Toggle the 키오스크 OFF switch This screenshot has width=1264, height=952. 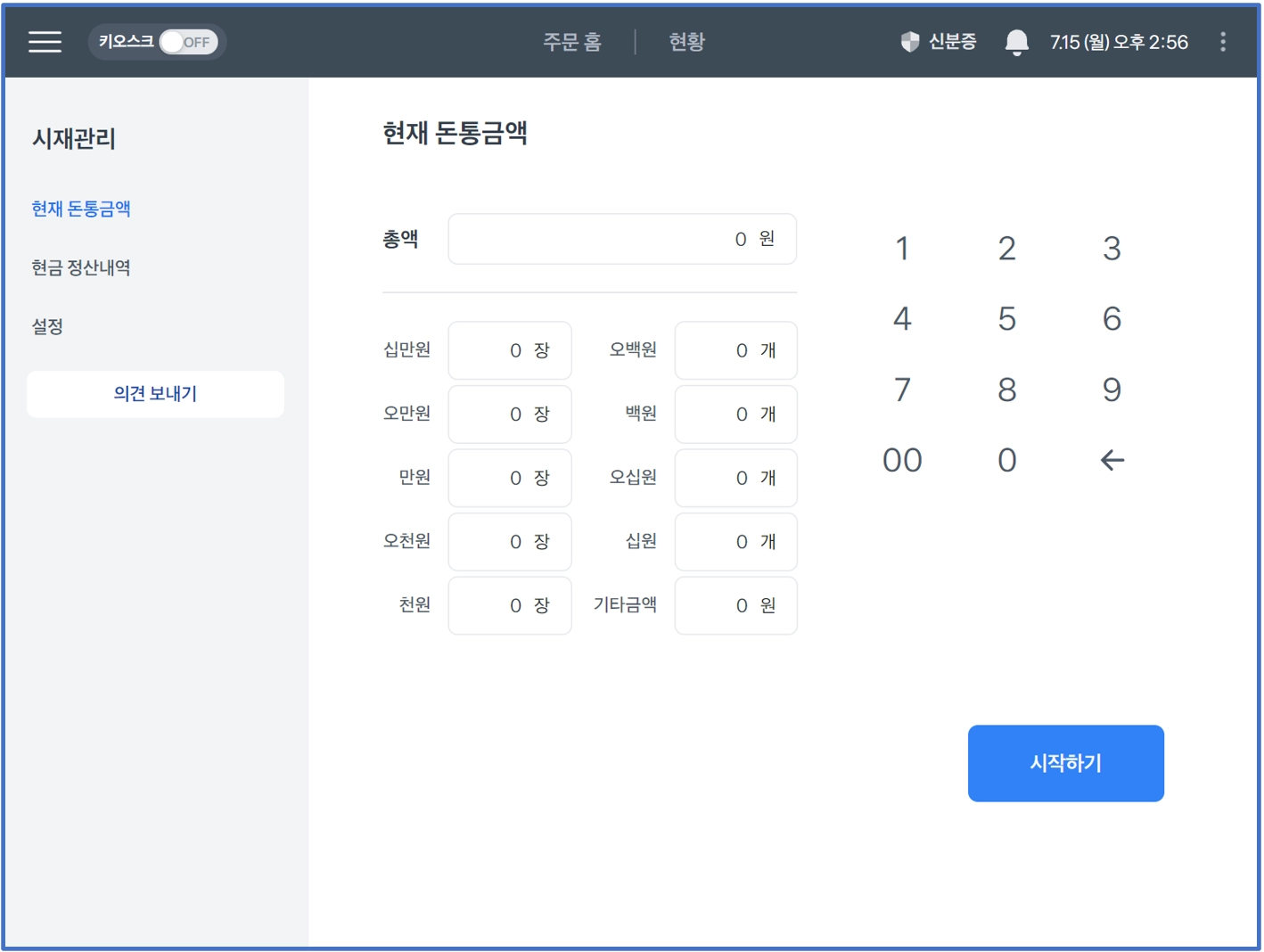(188, 42)
